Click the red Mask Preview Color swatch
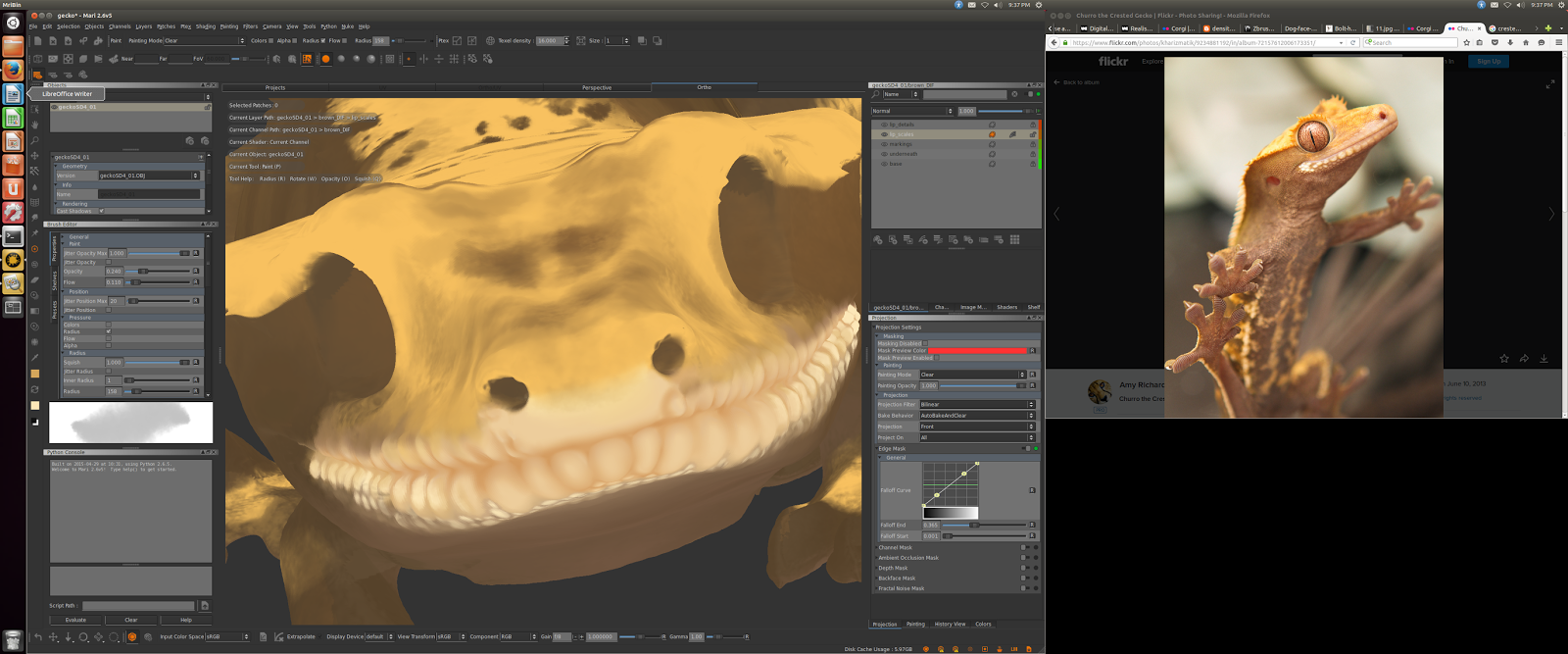This screenshot has width=1568, height=654. click(977, 350)
